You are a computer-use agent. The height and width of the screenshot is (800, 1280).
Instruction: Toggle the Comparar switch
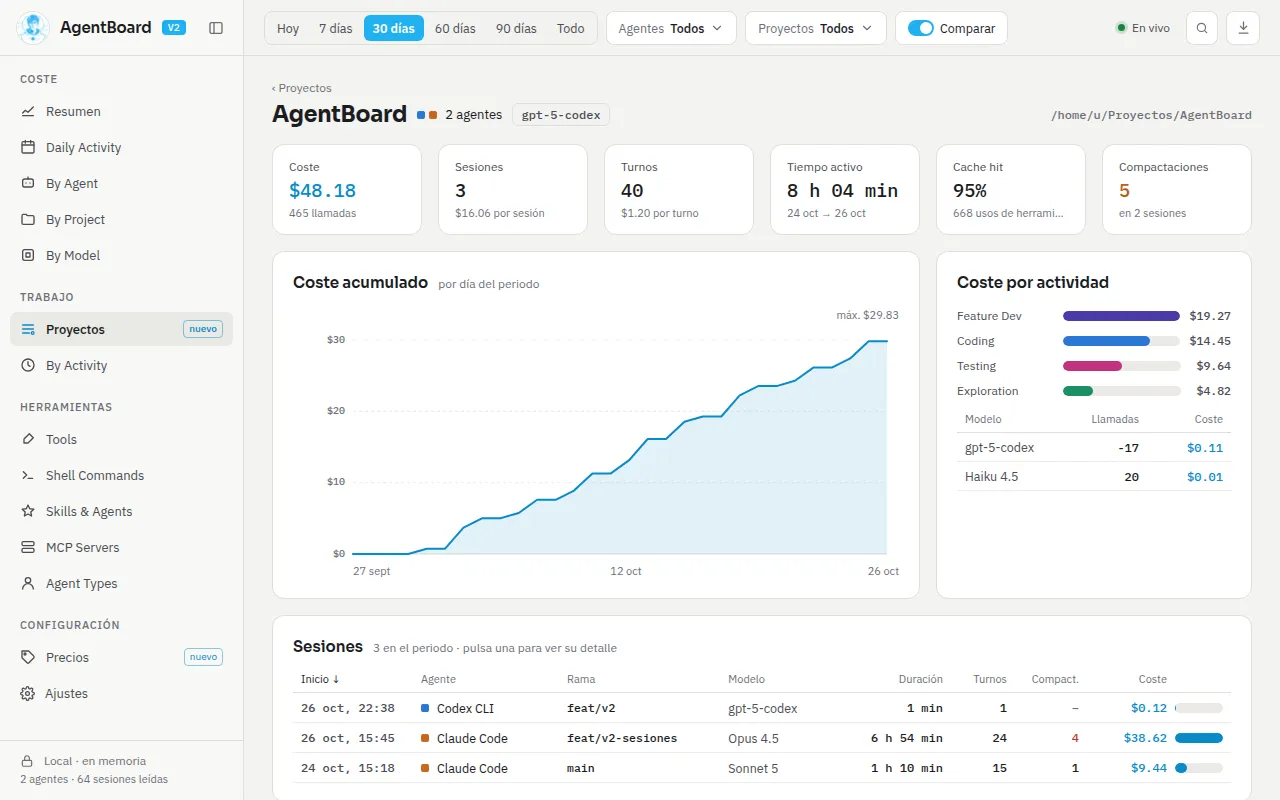921,28
